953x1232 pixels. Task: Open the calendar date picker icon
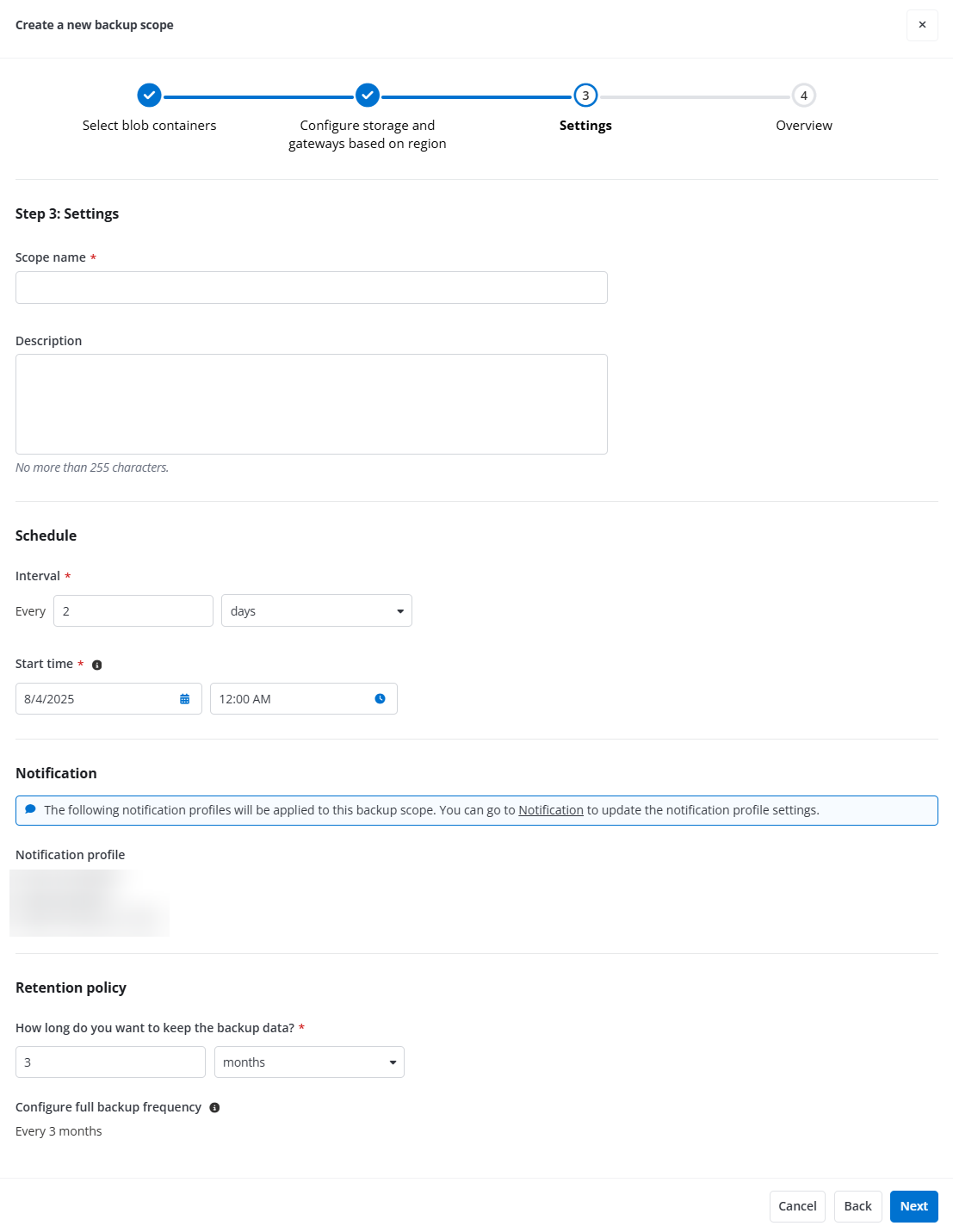[x=184, y=698]
